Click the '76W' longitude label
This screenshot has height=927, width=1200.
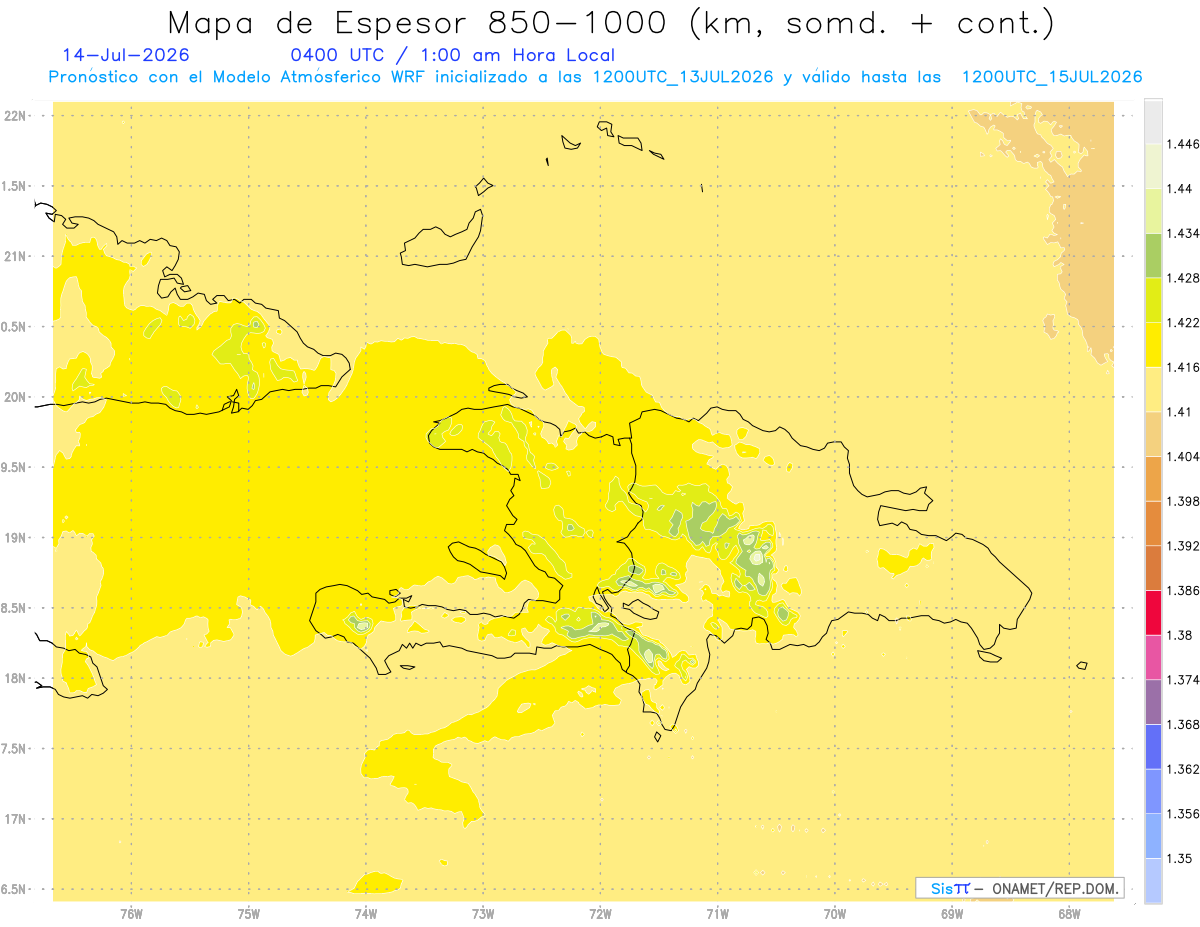coord(131,913)
